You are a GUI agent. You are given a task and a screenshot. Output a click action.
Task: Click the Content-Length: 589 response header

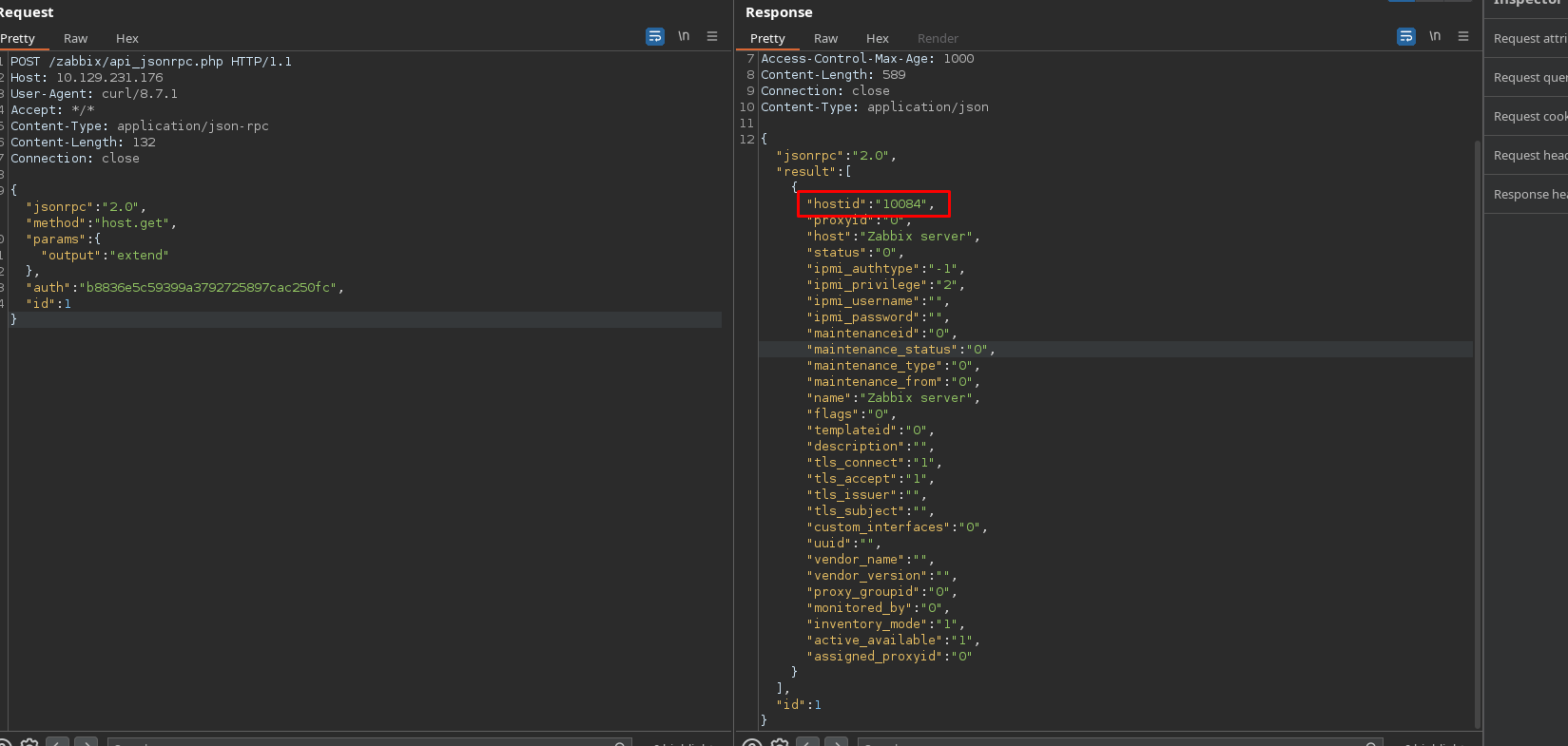coord(833,74)
